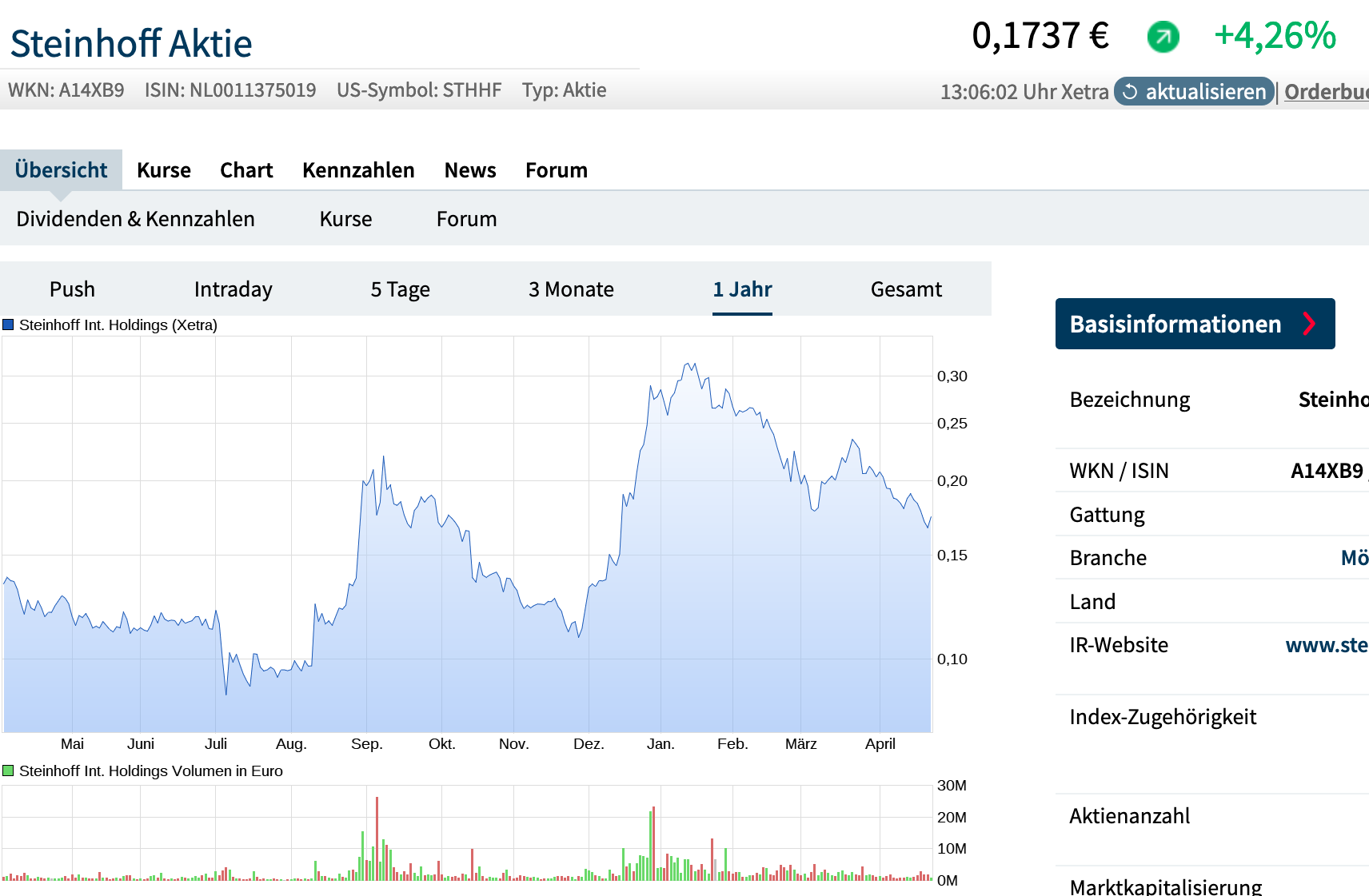Switch chart to Push mode
The width and height of the screenshot is (1369, 896).
click(x=72, y=289)
